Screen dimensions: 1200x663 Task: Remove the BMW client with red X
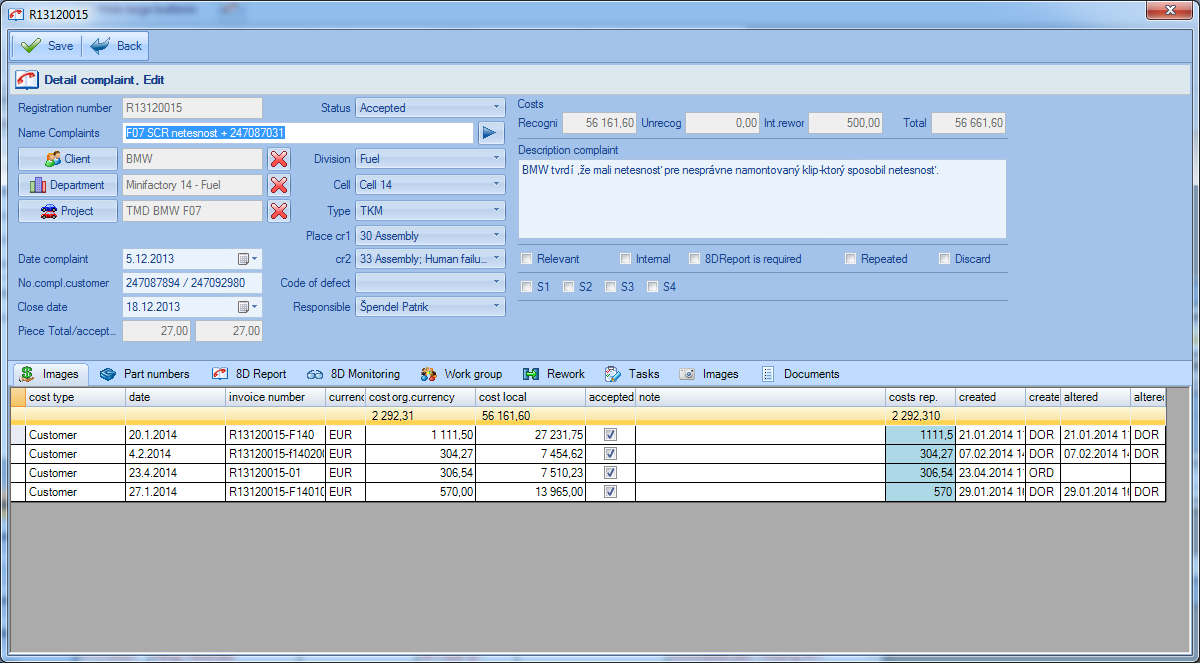click(280, 158)
